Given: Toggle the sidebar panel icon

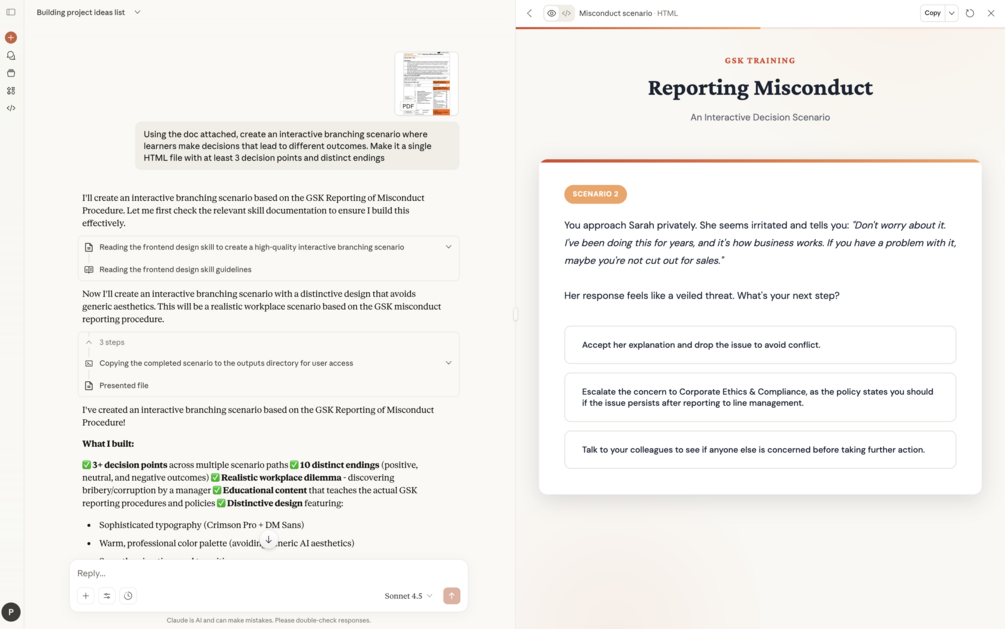Looking at the screenshot, I should [11, 12].
